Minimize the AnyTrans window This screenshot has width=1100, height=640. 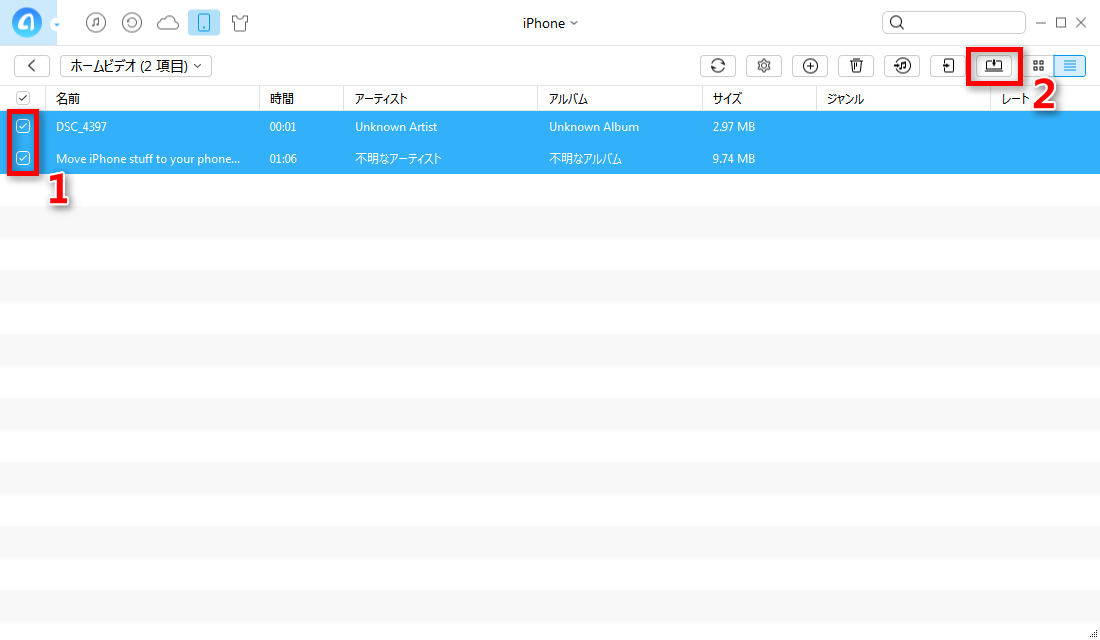point(1041,23)
